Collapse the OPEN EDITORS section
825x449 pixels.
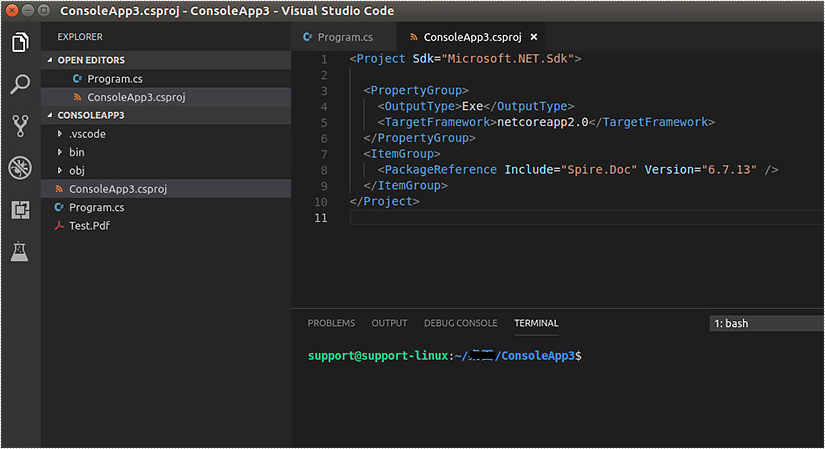coord(50,60)
